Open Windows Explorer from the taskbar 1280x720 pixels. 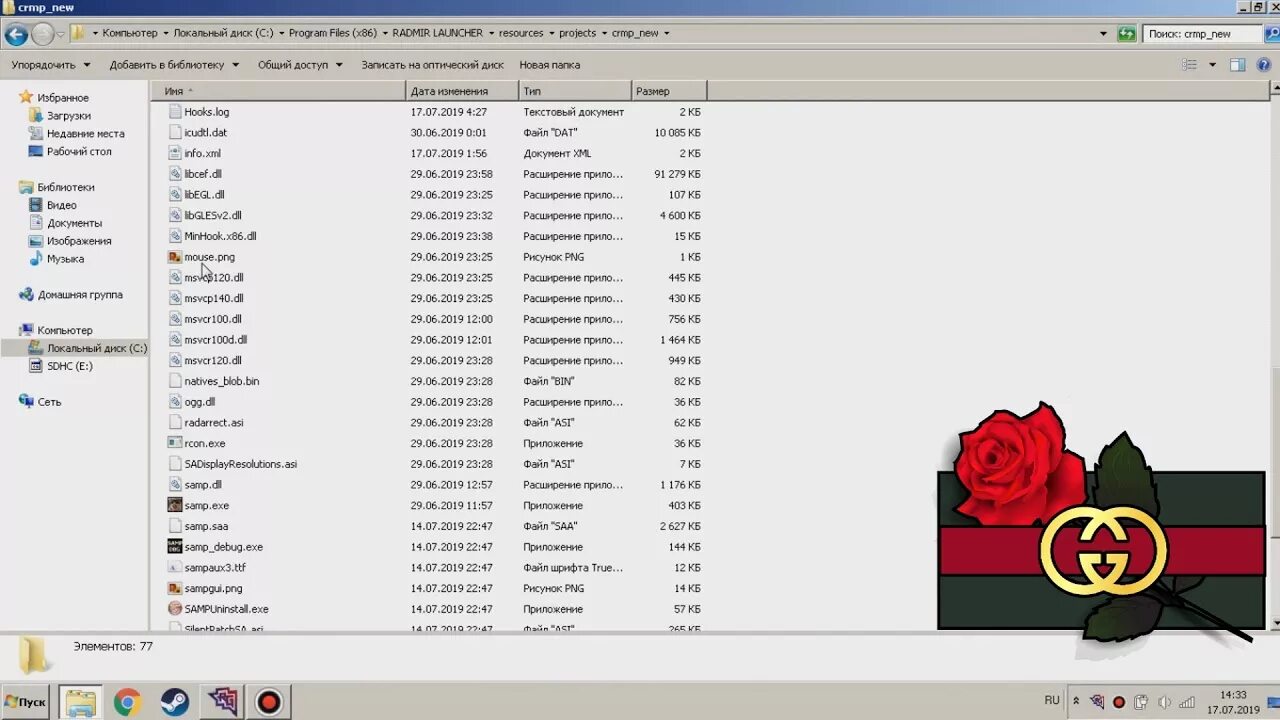[x=81, y=702]
